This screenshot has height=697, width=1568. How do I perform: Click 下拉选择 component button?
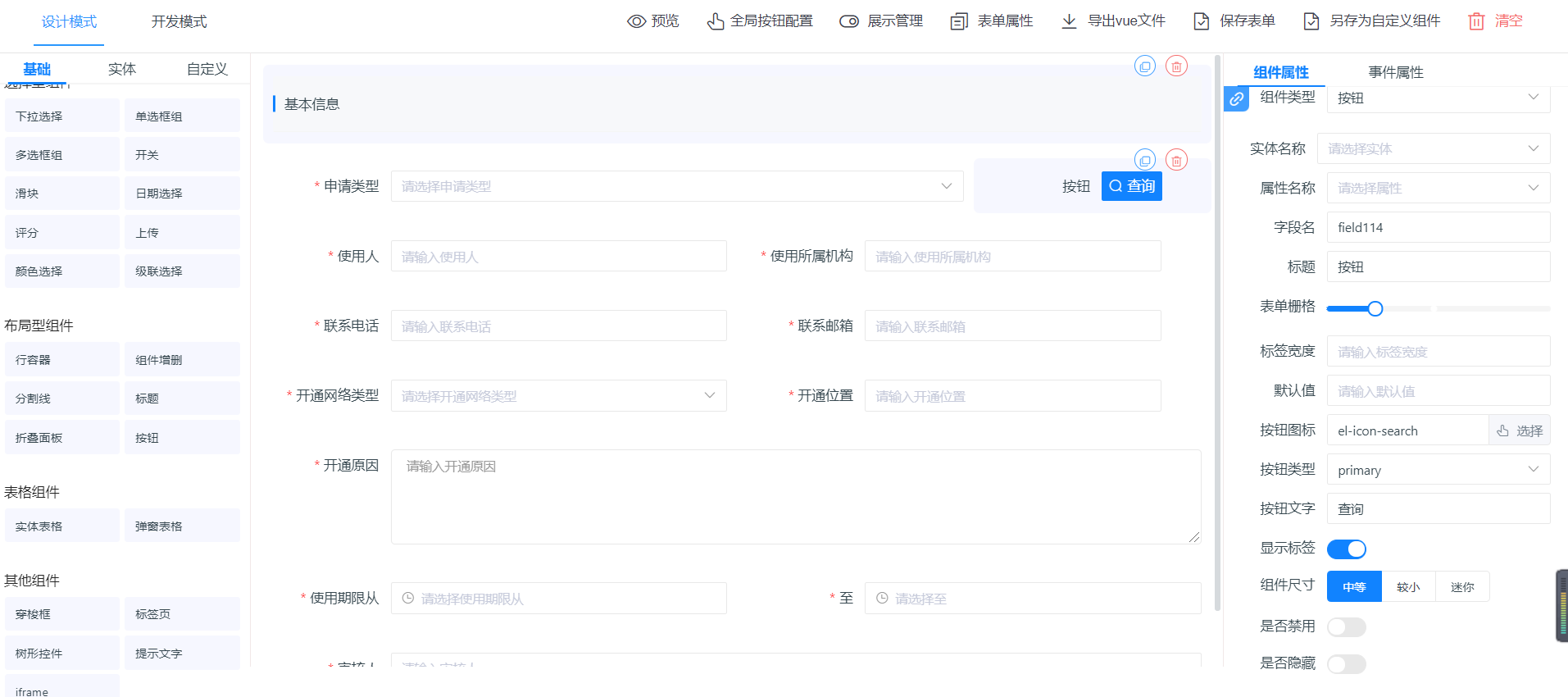click(x=62, y=116)
